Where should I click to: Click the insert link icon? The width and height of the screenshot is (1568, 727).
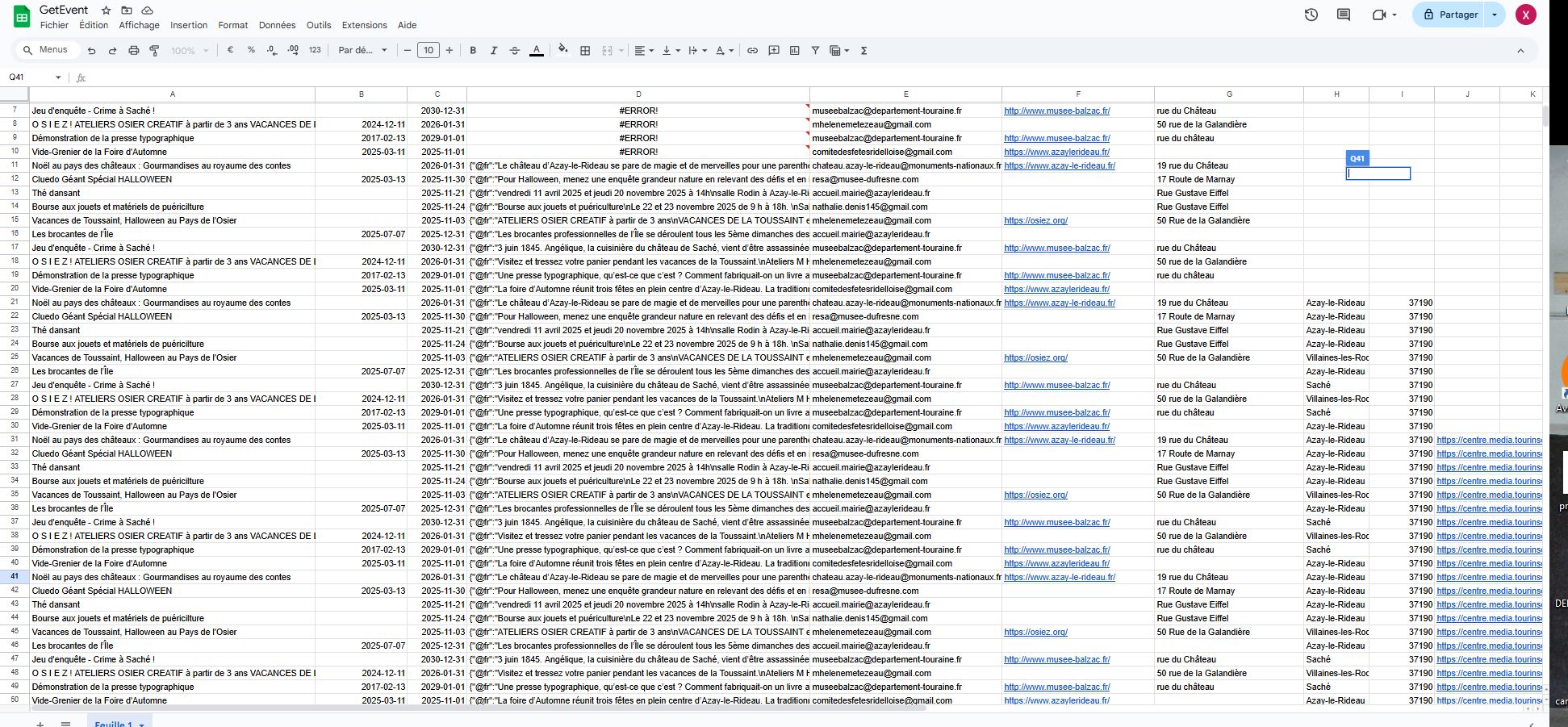[752, 51]
